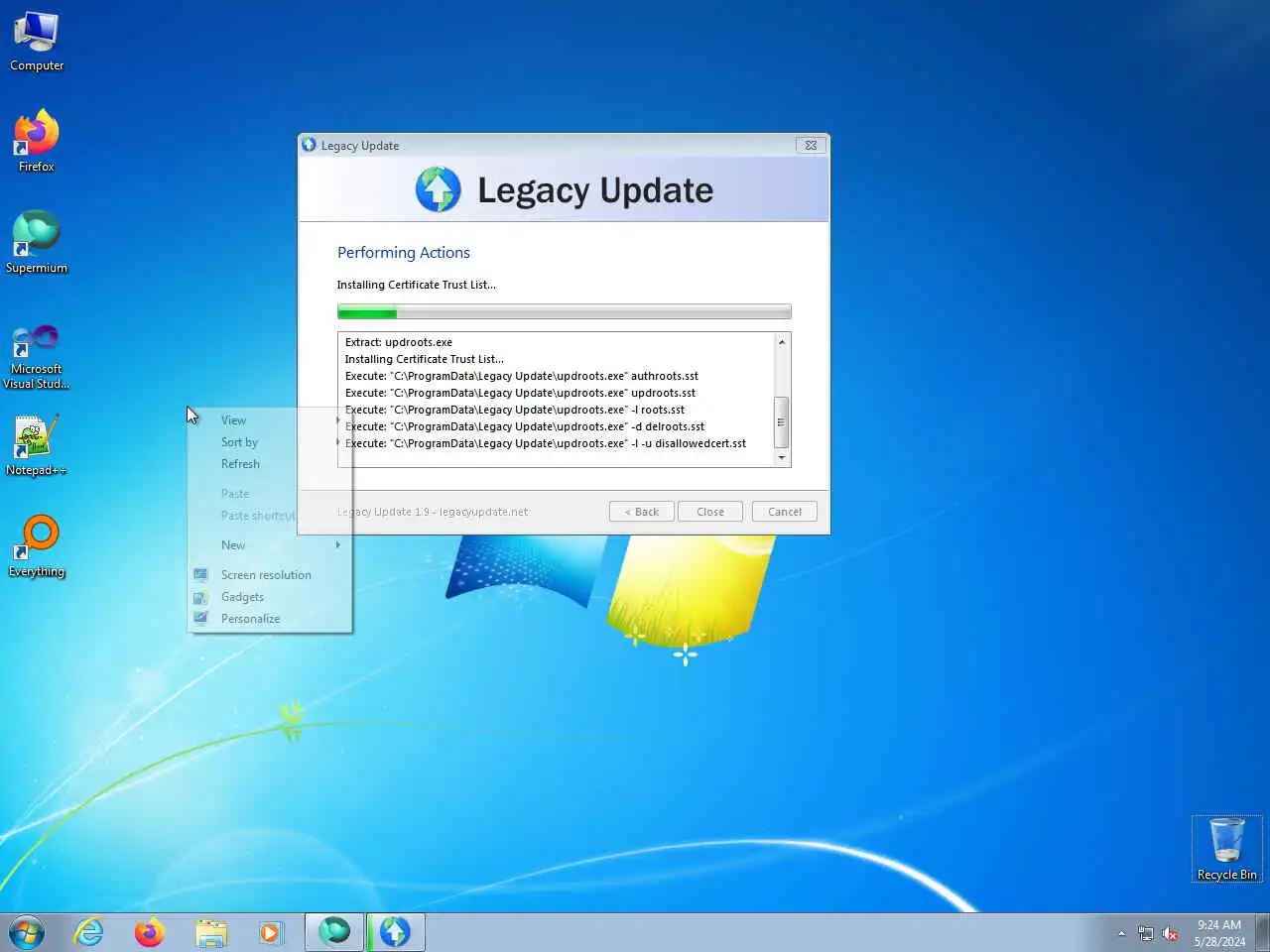Viewport: 1270px width, 952px height.
Task: Open the Windows Start menu orb
Action: [27, 932]
